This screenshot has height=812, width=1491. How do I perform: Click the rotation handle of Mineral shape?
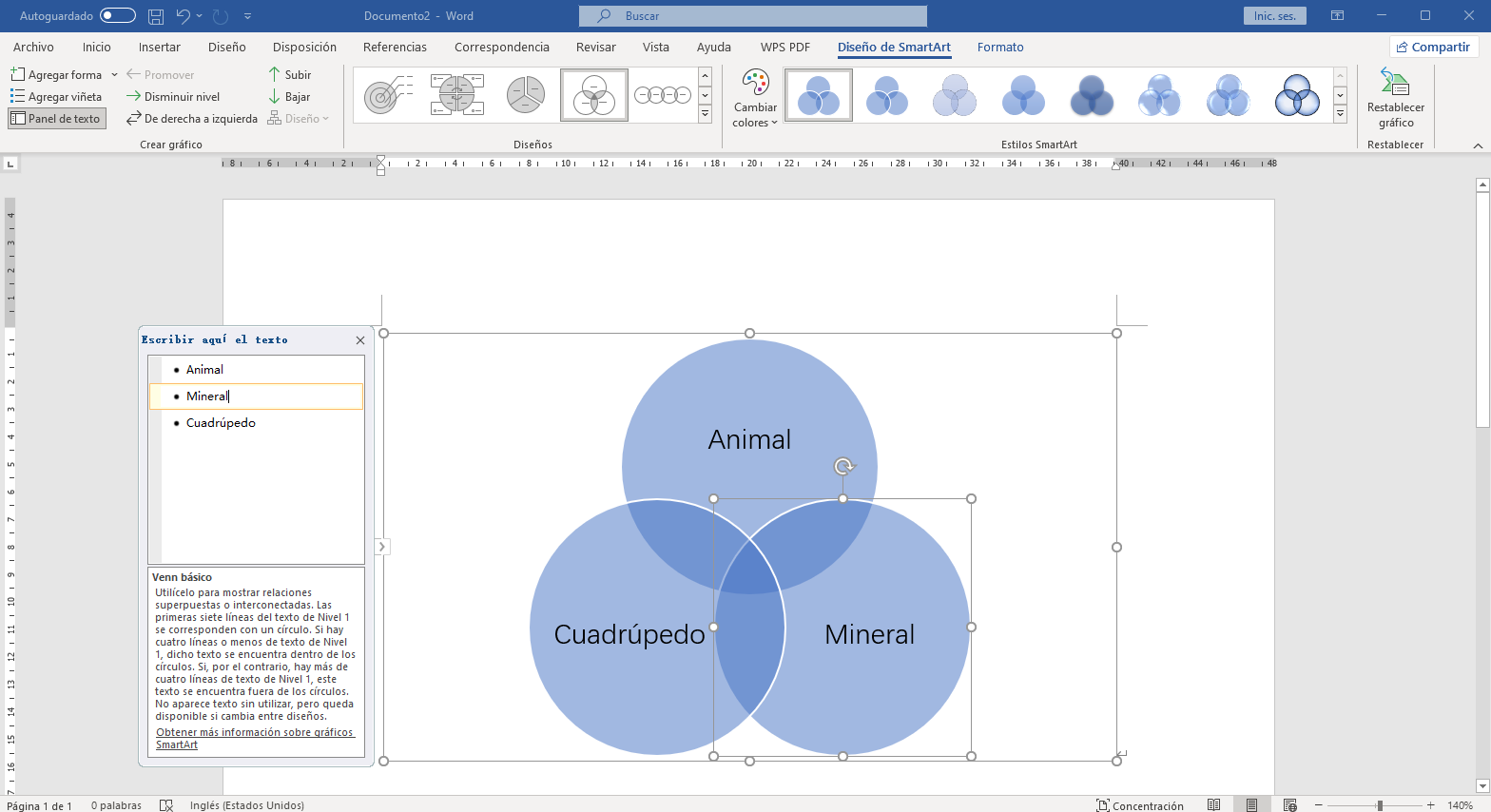[x=843, y=466]
